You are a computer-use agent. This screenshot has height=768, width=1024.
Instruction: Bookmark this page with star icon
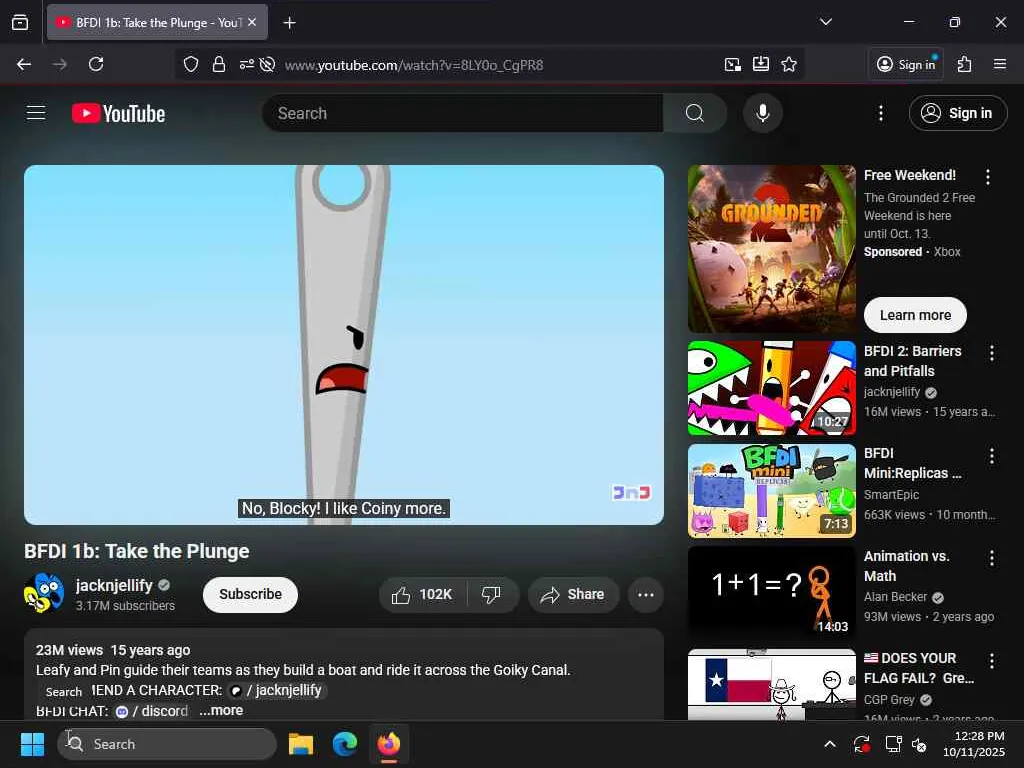point(789,64)
